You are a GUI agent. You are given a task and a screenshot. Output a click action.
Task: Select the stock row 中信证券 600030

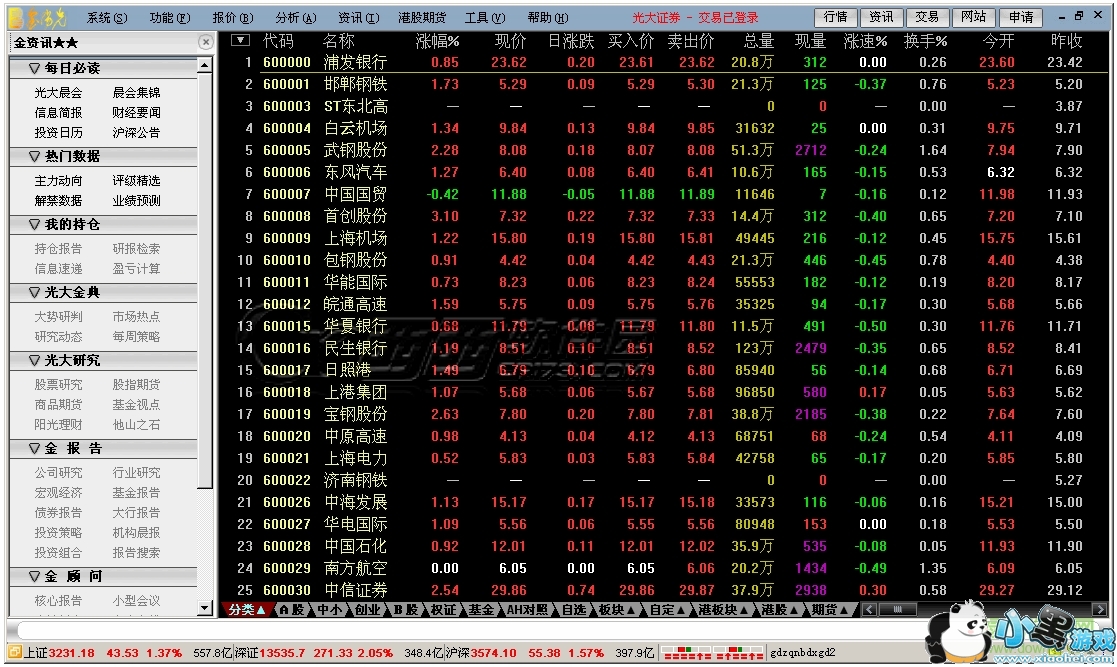pyautogui.click(x=664, y=590)
